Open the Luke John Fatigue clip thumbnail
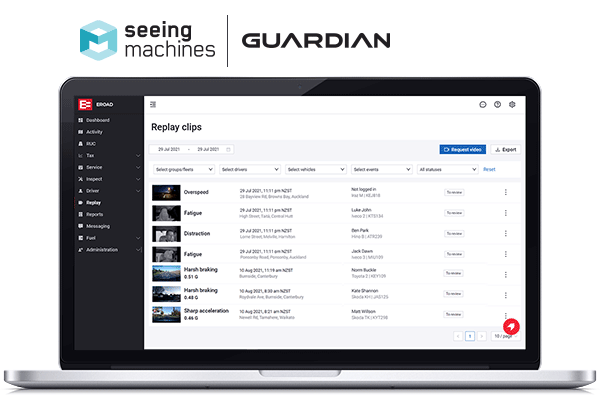Screen dimensions: 600x400 166,213
